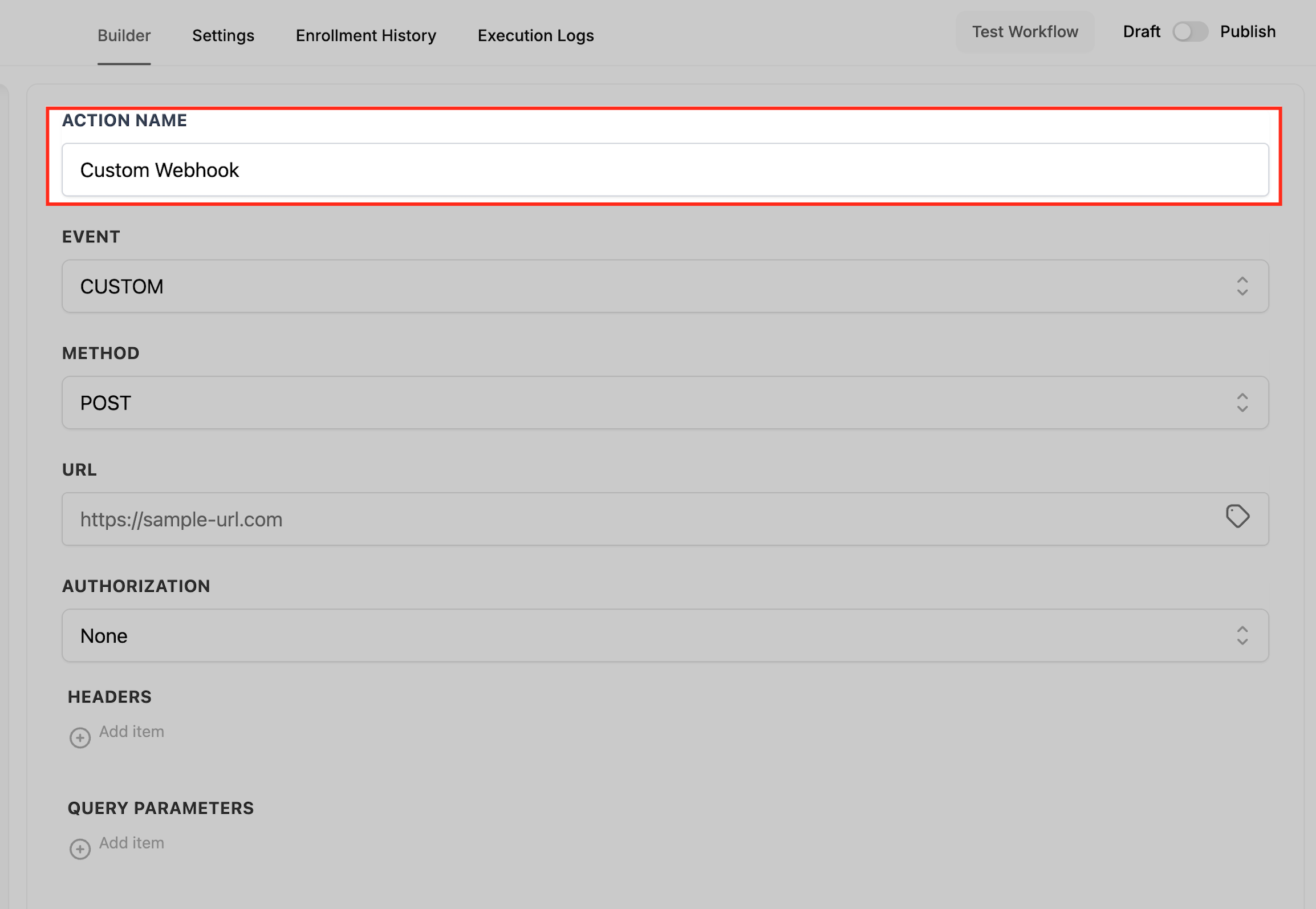Click the Event dropdown chevron arrows
This screenshot has height=909, width=1316.
1242,286
